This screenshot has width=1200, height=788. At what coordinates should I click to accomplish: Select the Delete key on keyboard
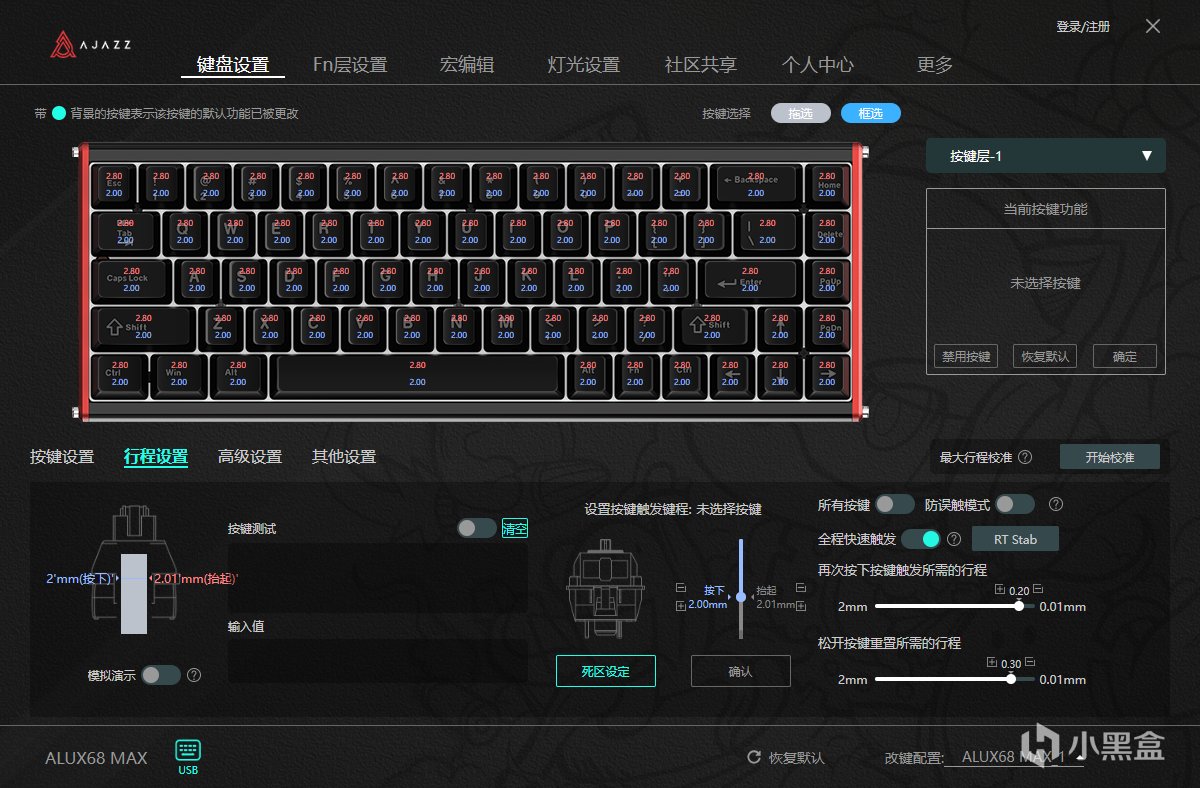pyautogui.click(x=826, y=232)
